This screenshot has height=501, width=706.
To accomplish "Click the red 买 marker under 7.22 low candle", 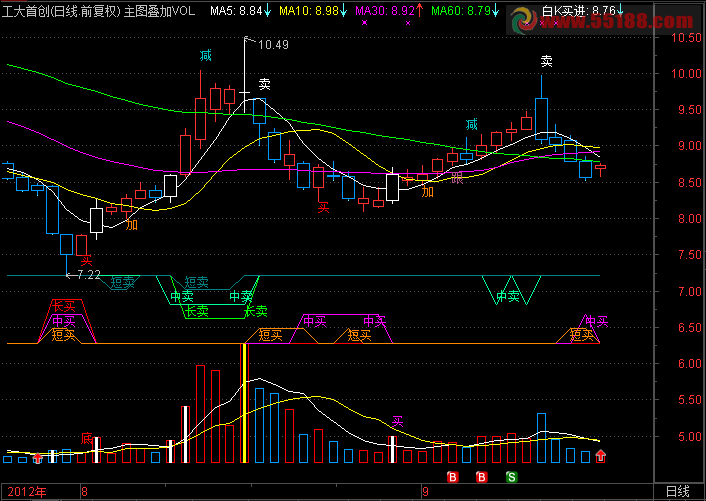I will 86,260.
